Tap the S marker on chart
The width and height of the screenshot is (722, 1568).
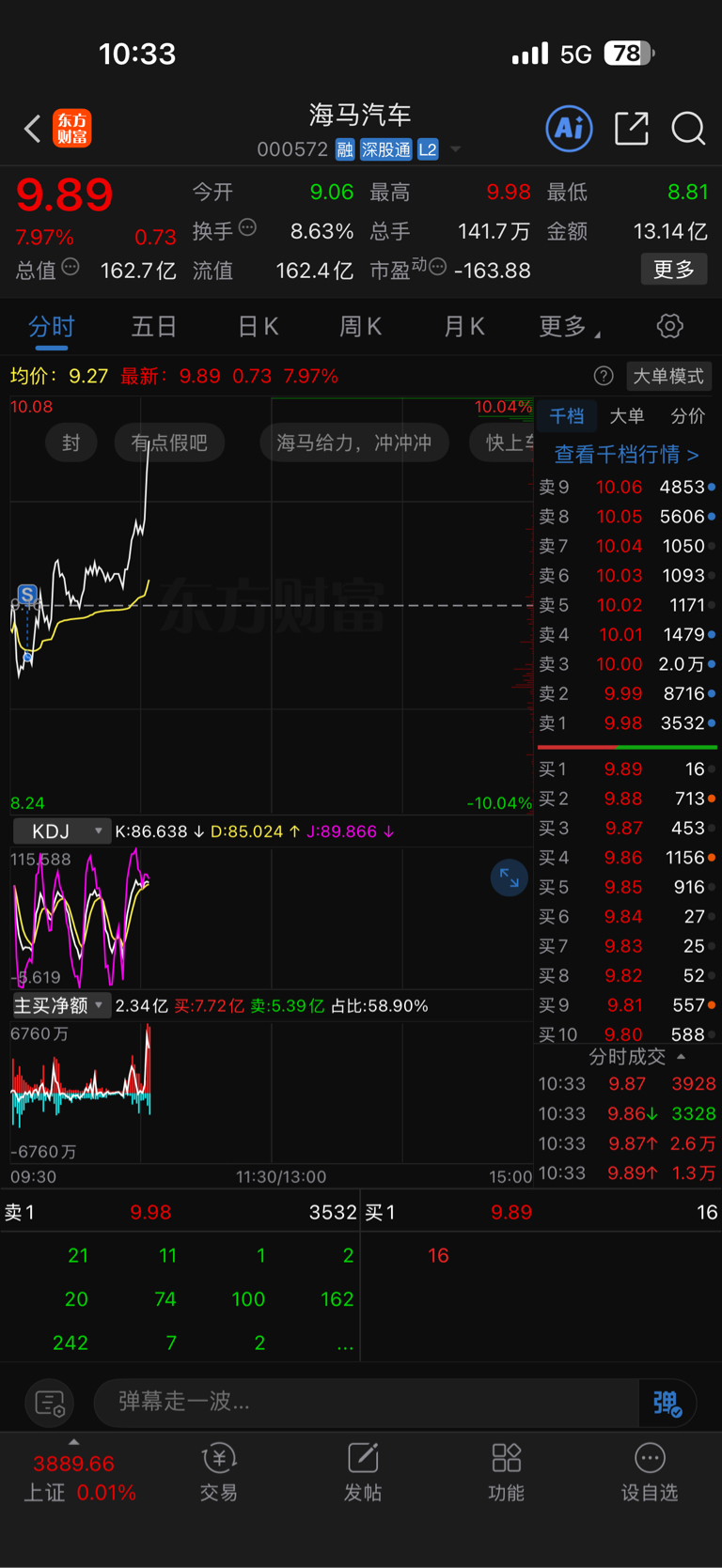[x=27, y=594]
